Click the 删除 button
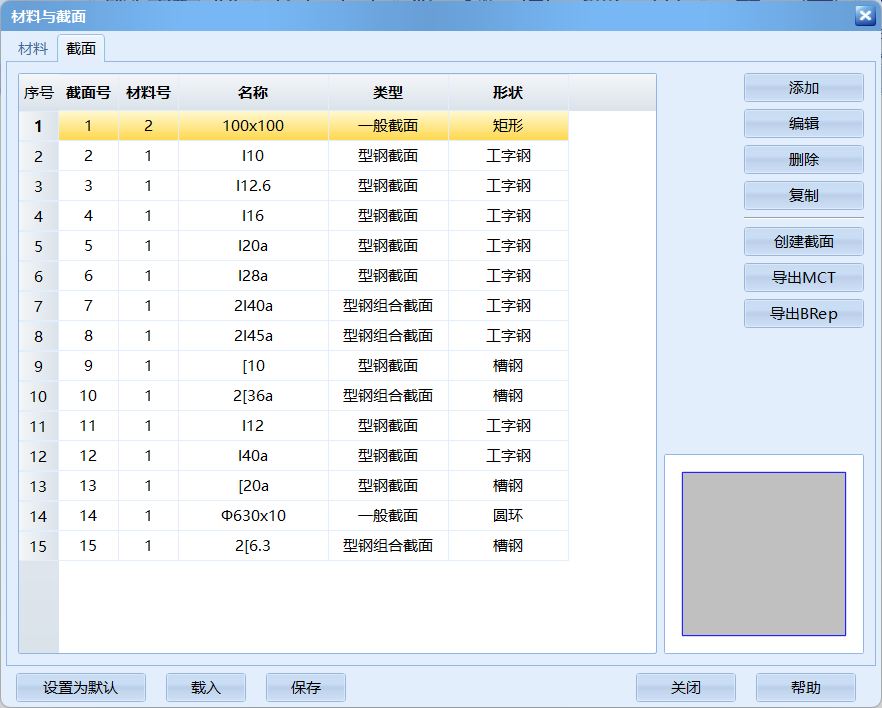 coord(803,160)
